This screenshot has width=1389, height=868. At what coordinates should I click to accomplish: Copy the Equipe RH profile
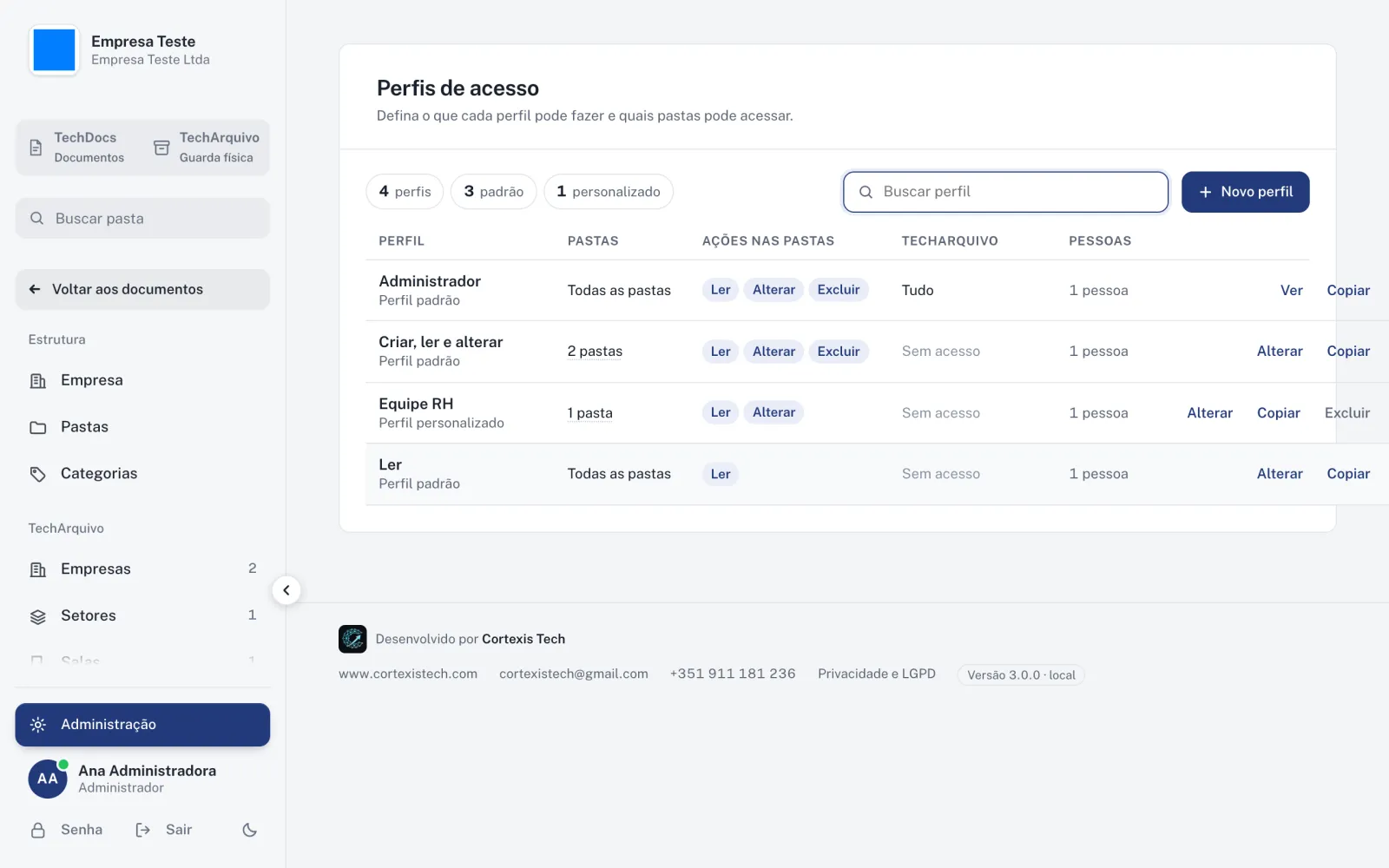[x=1279, y=413]
